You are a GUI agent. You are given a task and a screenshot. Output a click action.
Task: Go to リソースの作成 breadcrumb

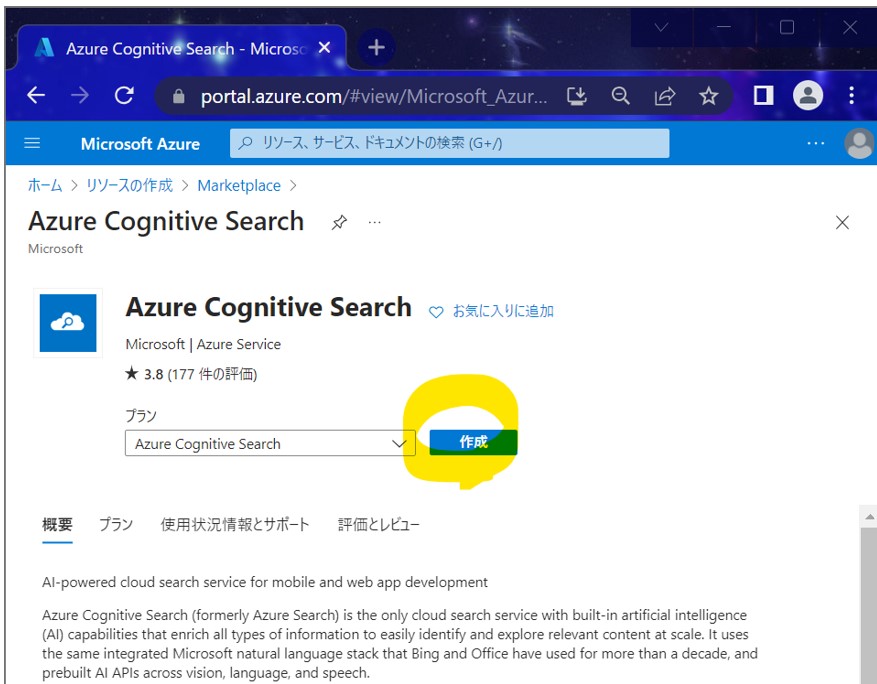coord(129,185)
